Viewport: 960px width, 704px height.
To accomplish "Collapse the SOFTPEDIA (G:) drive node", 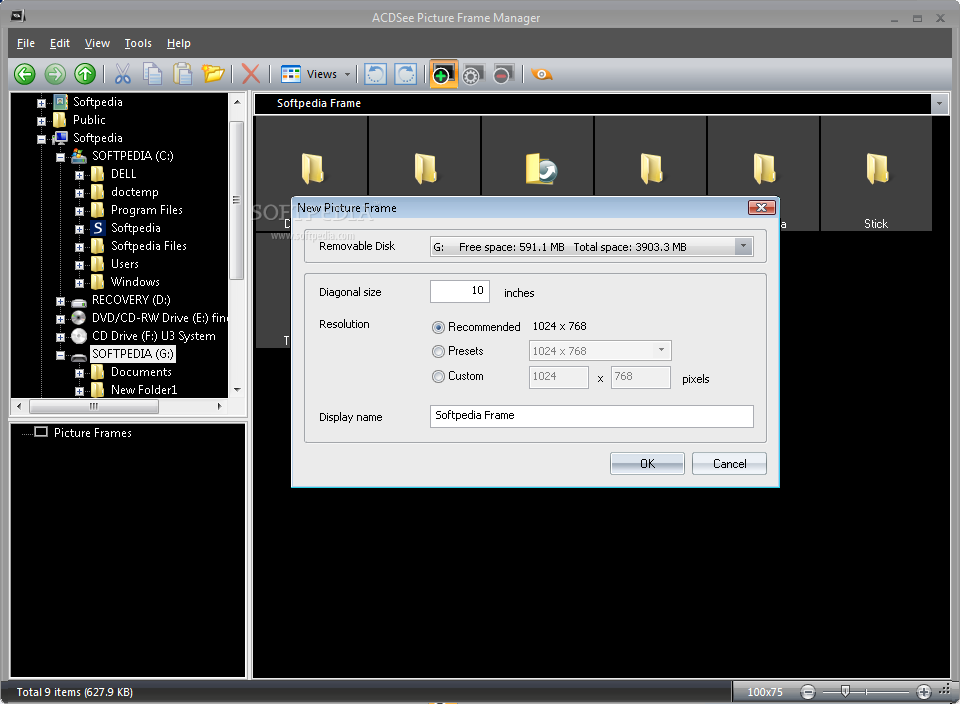I will click(60, 355).
